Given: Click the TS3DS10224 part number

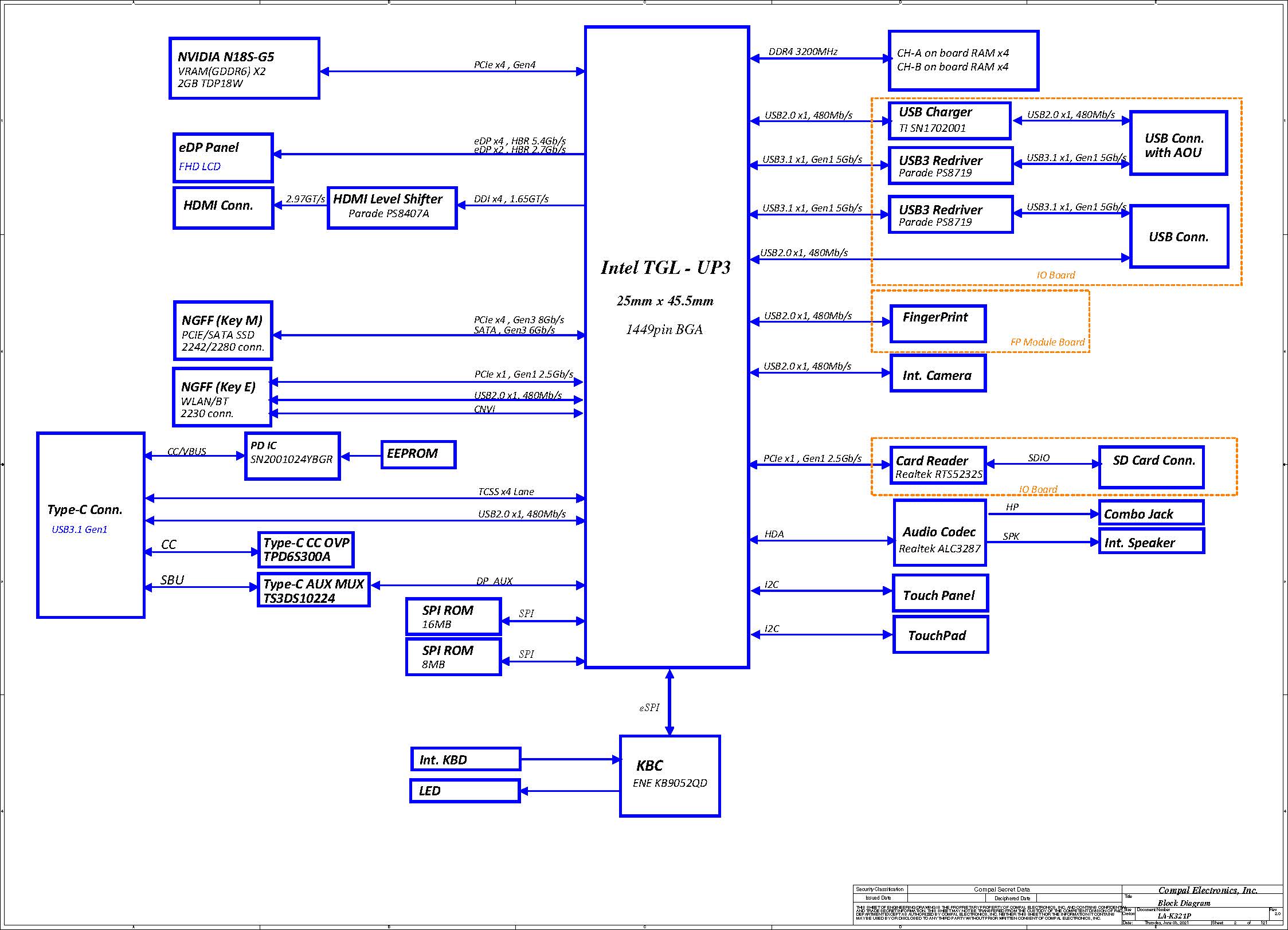Looking at the screenshot, I should coord(299,598).
